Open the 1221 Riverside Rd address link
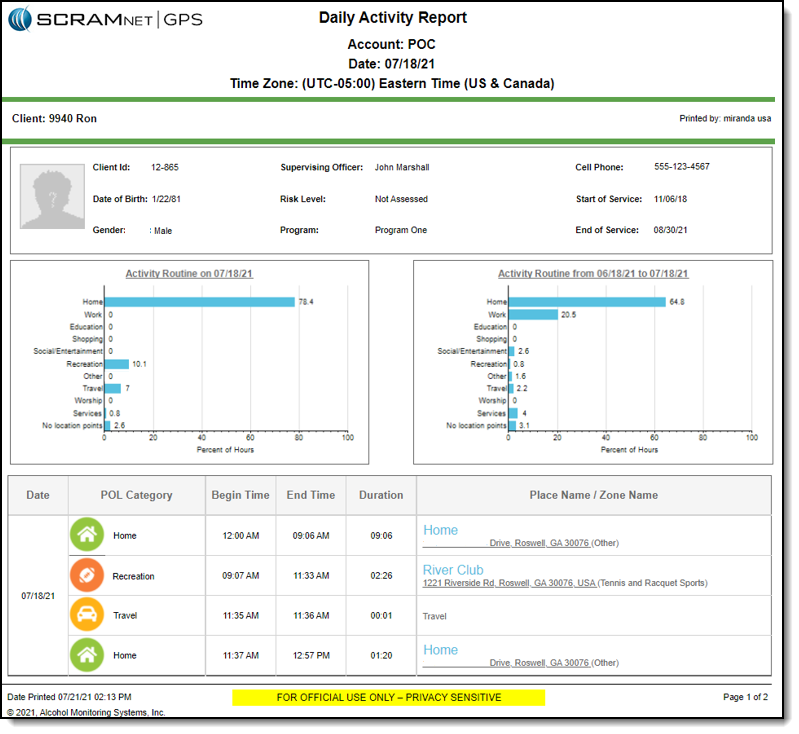 pos(508,583)
